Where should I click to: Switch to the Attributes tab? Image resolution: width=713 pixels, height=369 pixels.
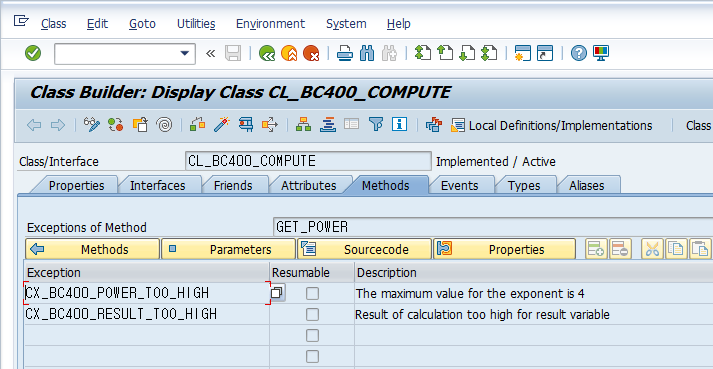click(308, 186)
